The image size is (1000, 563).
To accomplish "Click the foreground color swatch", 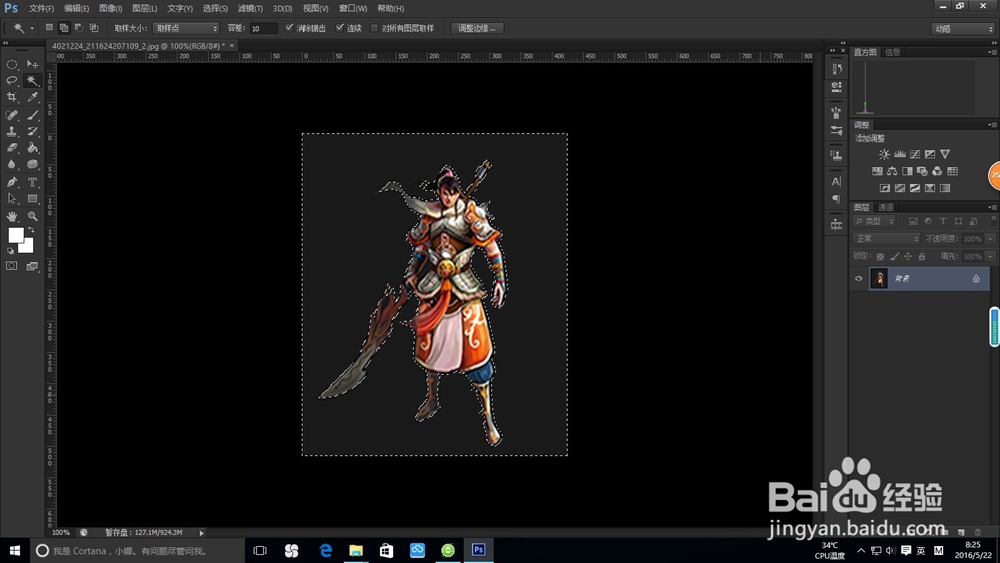I will [16, 235].
